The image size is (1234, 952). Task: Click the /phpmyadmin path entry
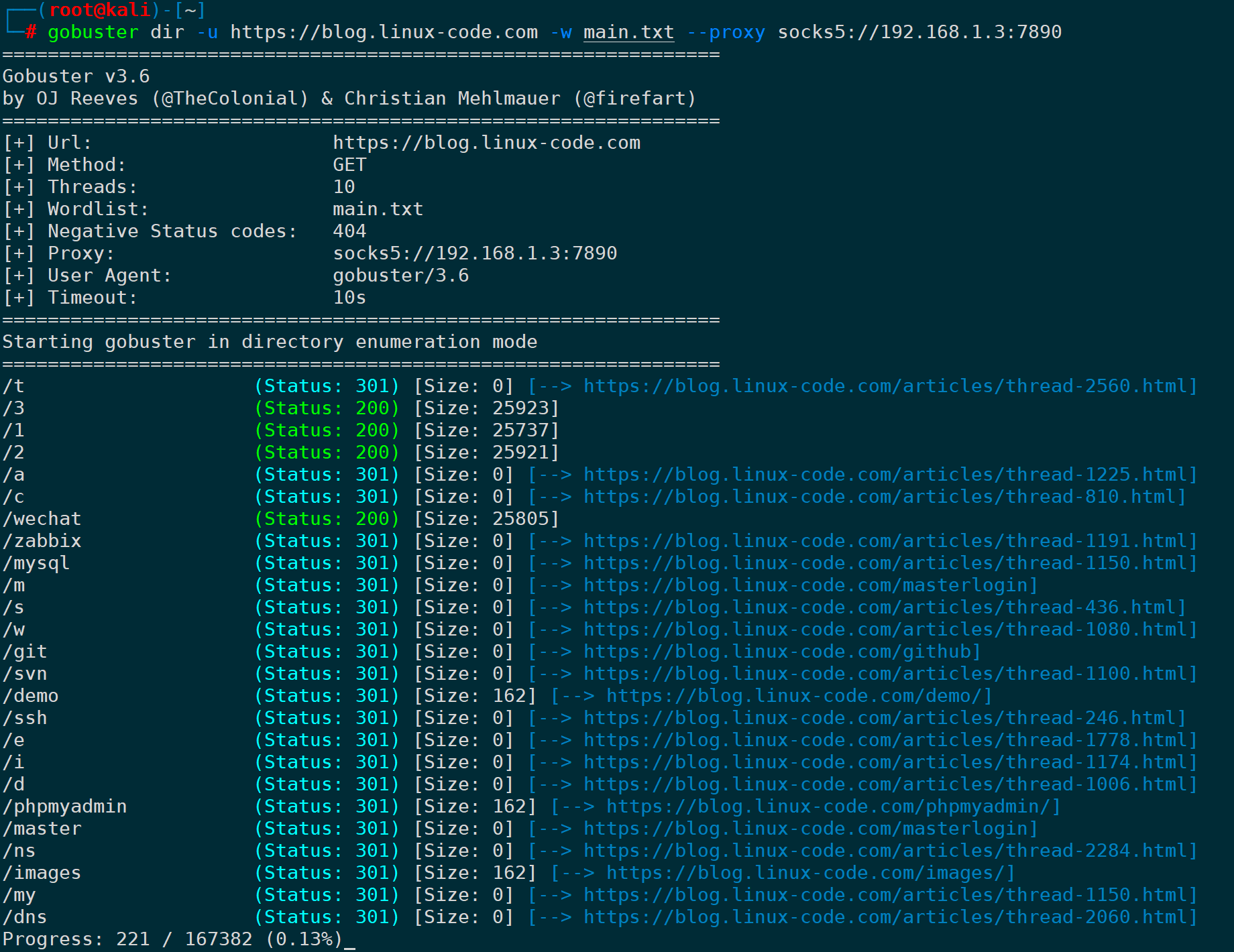click(64, 807)
